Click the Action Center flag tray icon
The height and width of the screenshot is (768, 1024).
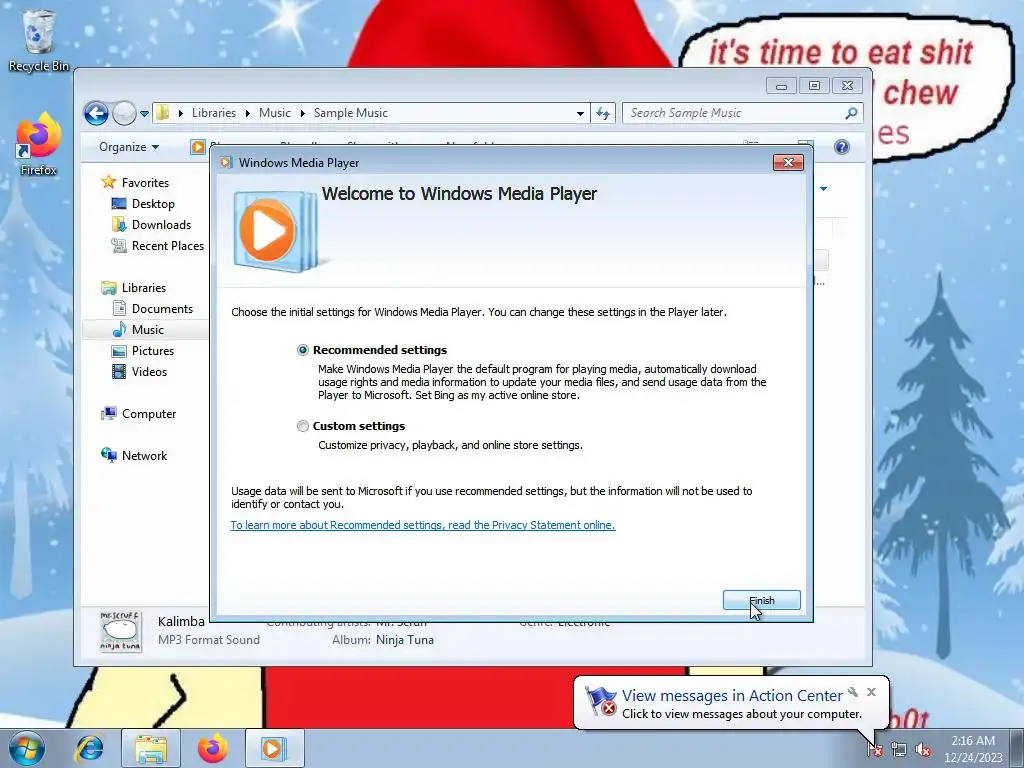click(875, 750)
